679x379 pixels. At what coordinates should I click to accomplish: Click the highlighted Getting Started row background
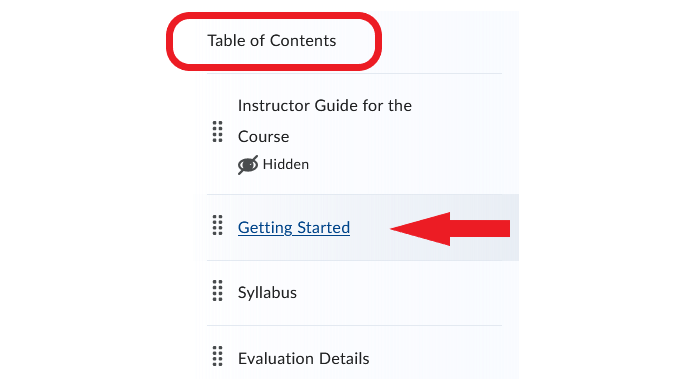click(x=363, y=227)
